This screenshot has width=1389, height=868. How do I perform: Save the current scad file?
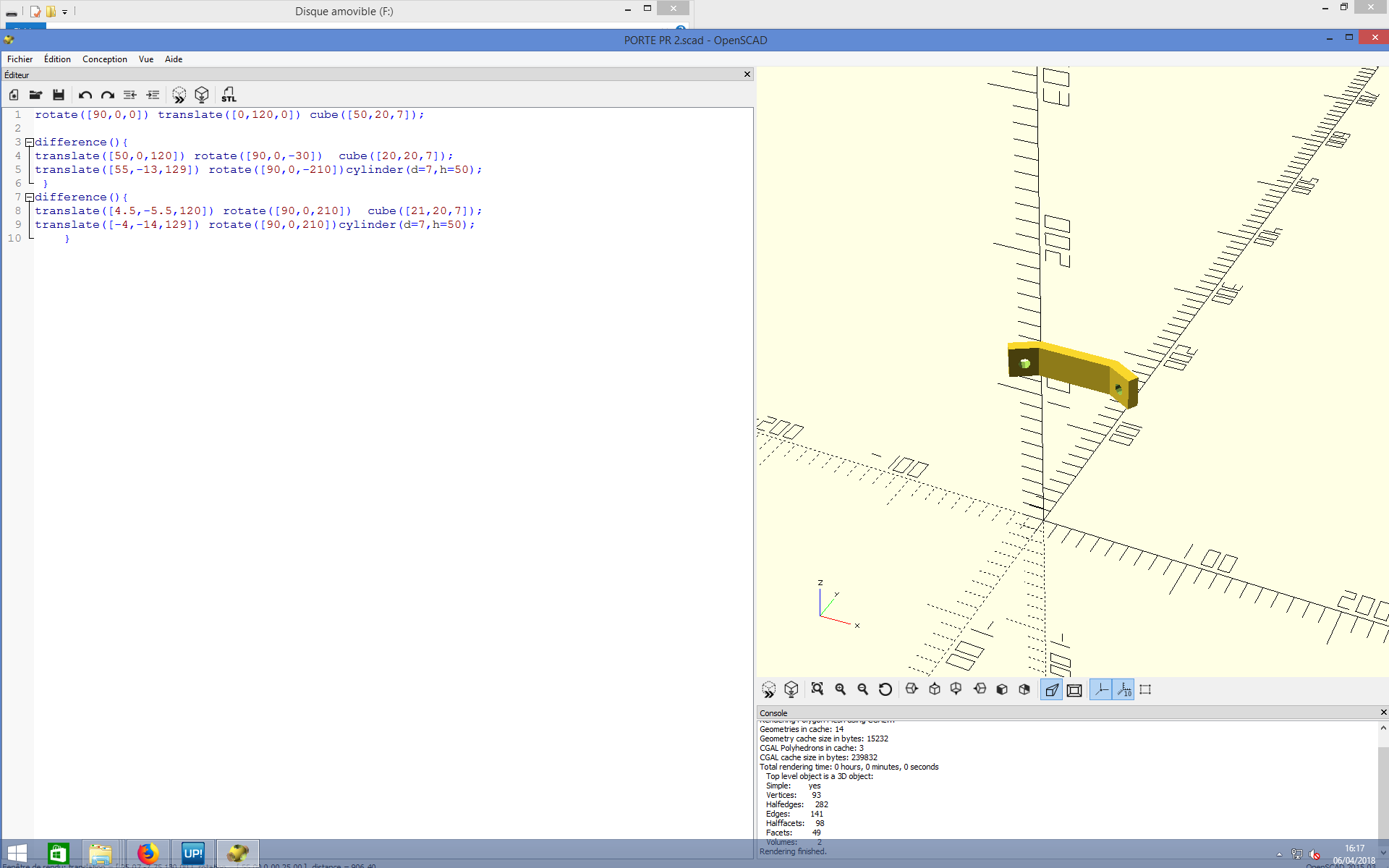click(x=59, y=95)
